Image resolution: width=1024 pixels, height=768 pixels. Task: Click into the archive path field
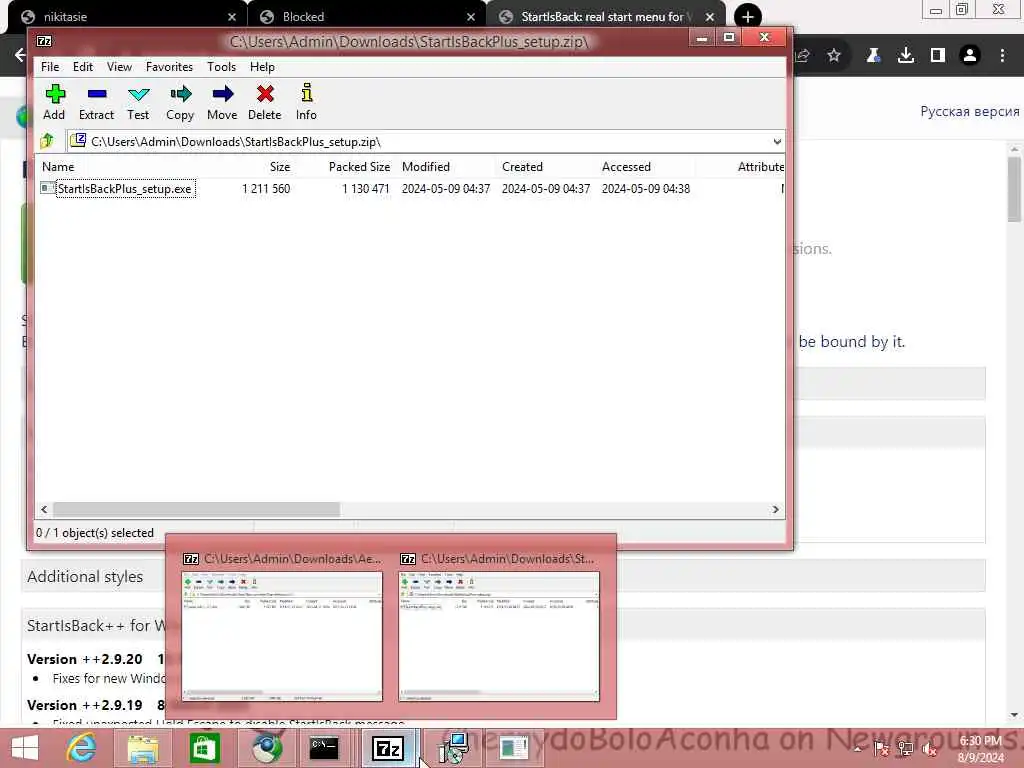pyautogui.click(x=418, y=142)
